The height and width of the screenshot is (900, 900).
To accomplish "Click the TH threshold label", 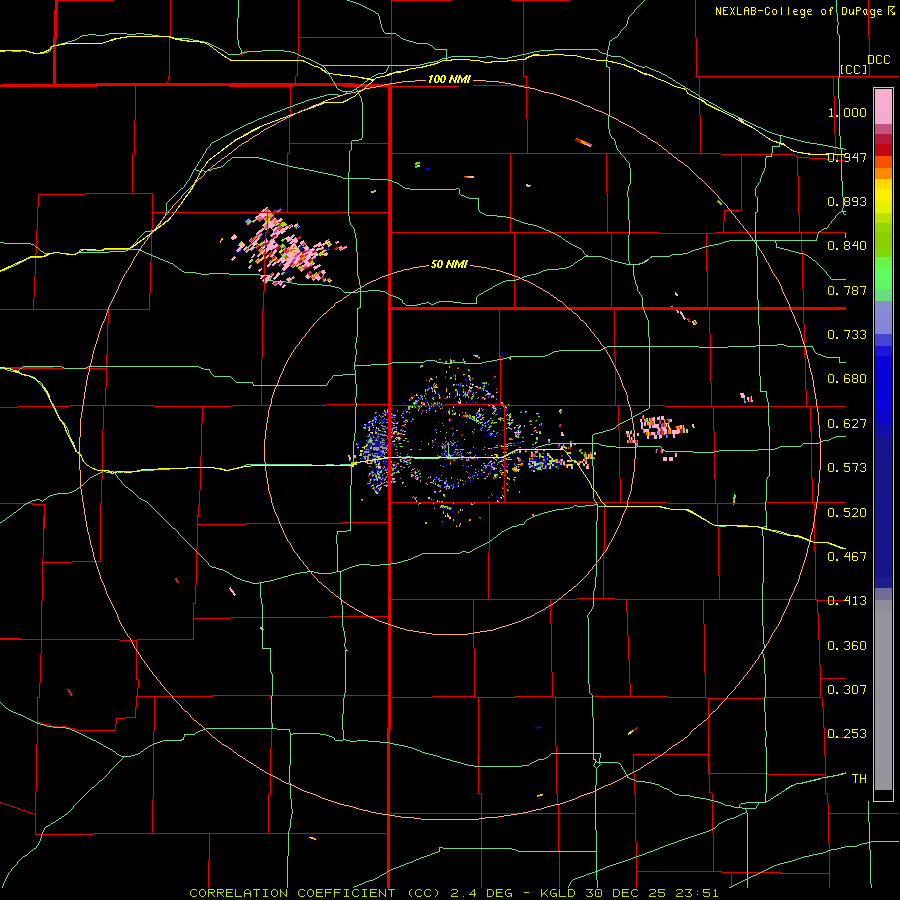I will click(859, 778).
